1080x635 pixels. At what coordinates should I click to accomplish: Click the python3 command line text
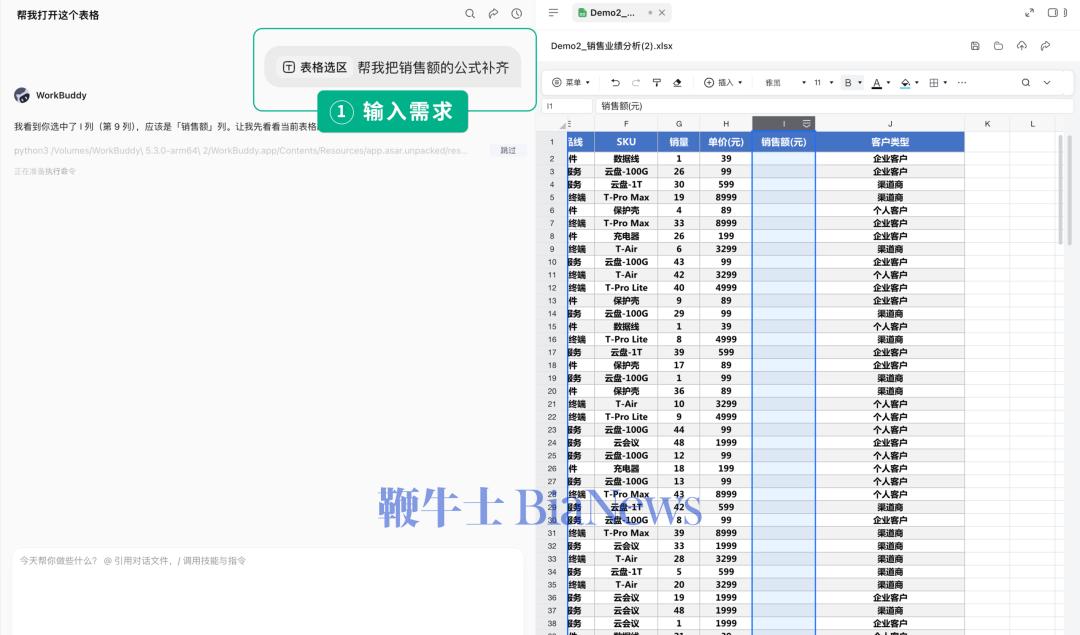click(240, 150)
